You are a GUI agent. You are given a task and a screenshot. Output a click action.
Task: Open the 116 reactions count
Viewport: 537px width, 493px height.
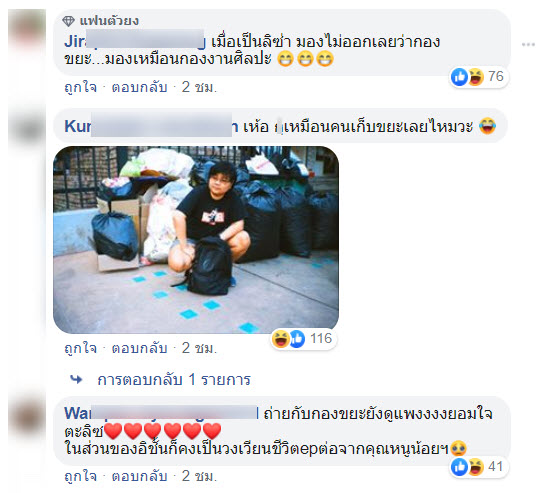tap(321, 339)
